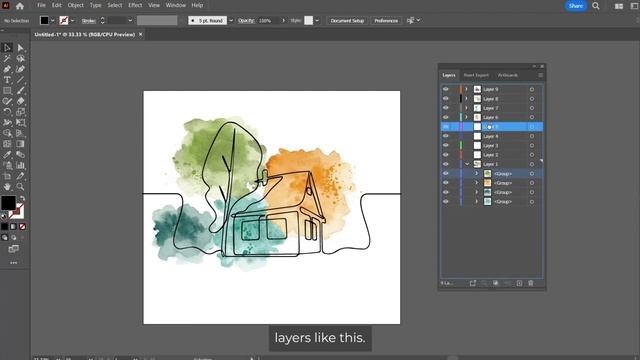The width and height of the screenshot is (640, 360).
Task: Toggle visibility eye of Layer 1
Action: 446,164
